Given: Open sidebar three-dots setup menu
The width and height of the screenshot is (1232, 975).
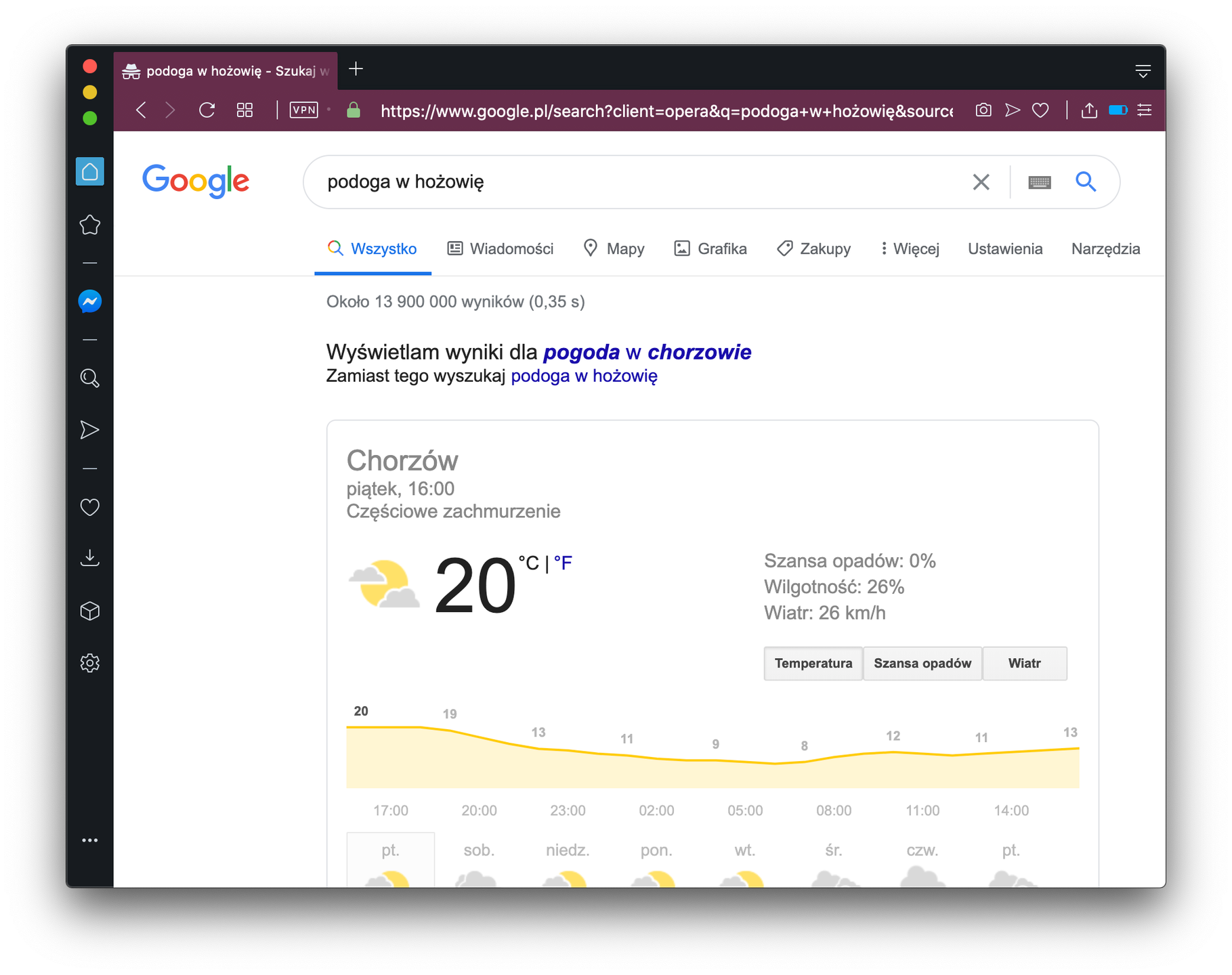Looking at the screenshot, I should pos(89,840).
